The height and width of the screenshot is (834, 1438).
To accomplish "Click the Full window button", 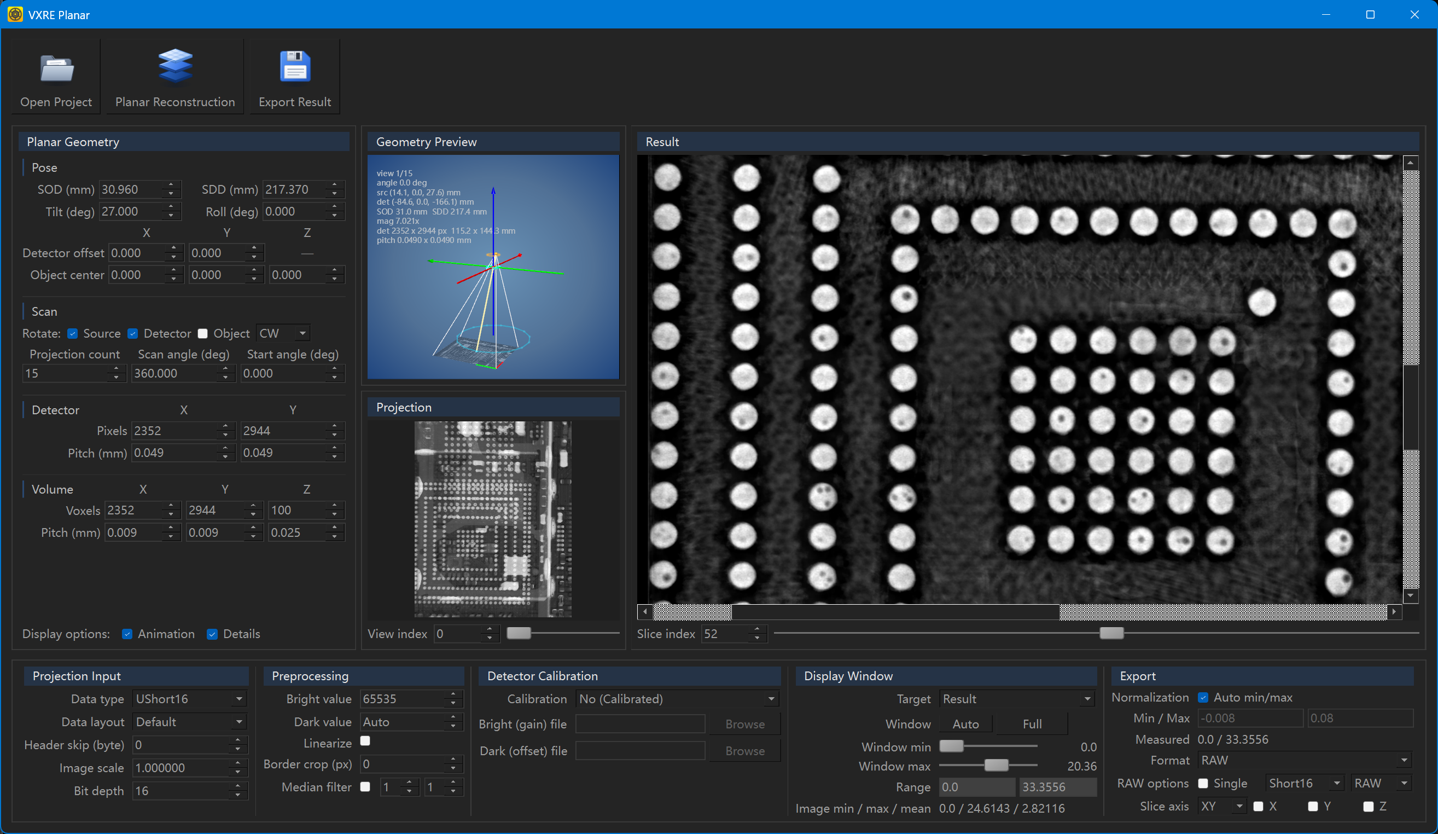I will point(1032,724).
